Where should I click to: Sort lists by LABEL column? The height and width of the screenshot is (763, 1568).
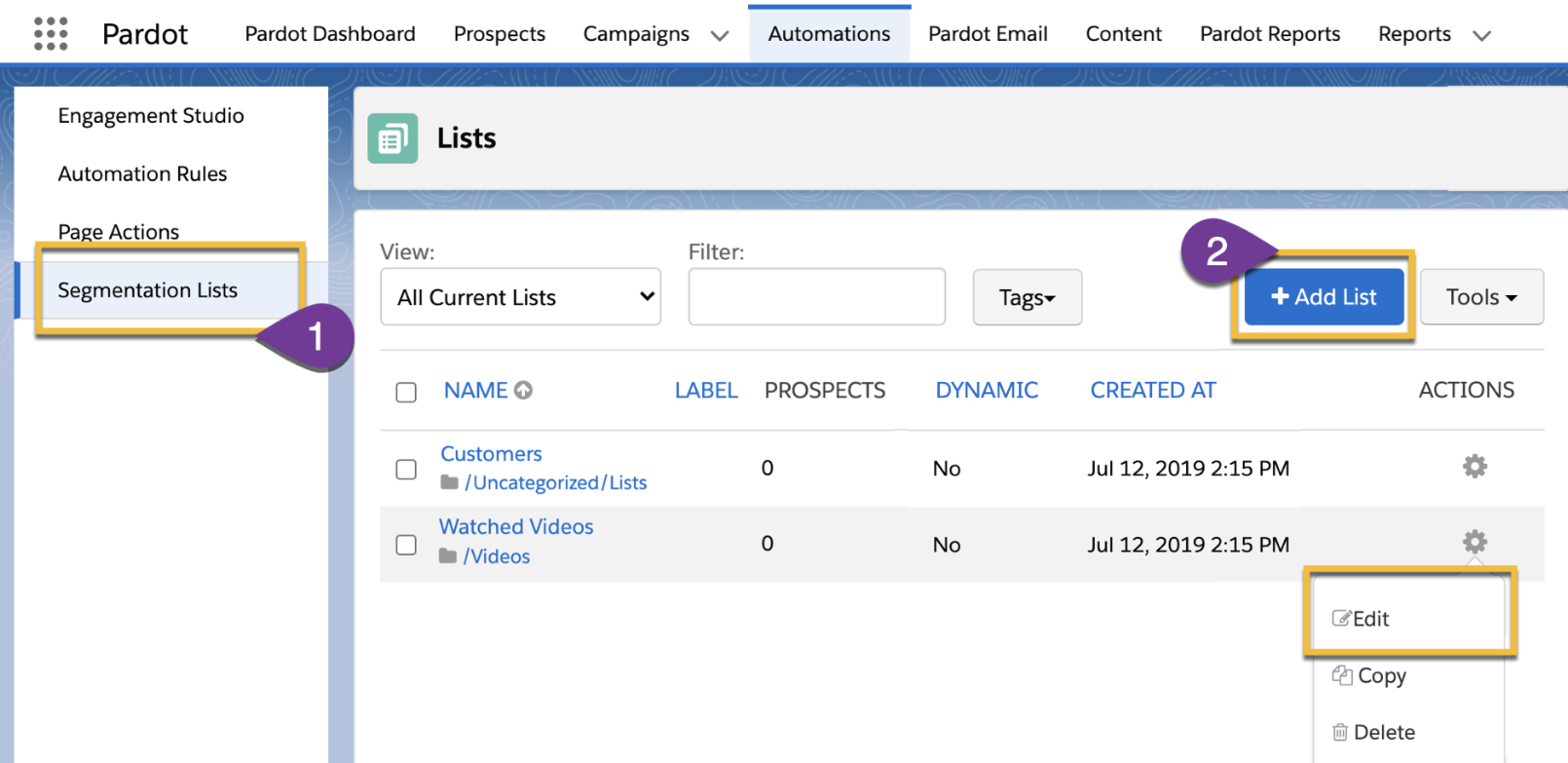[706, 391]
